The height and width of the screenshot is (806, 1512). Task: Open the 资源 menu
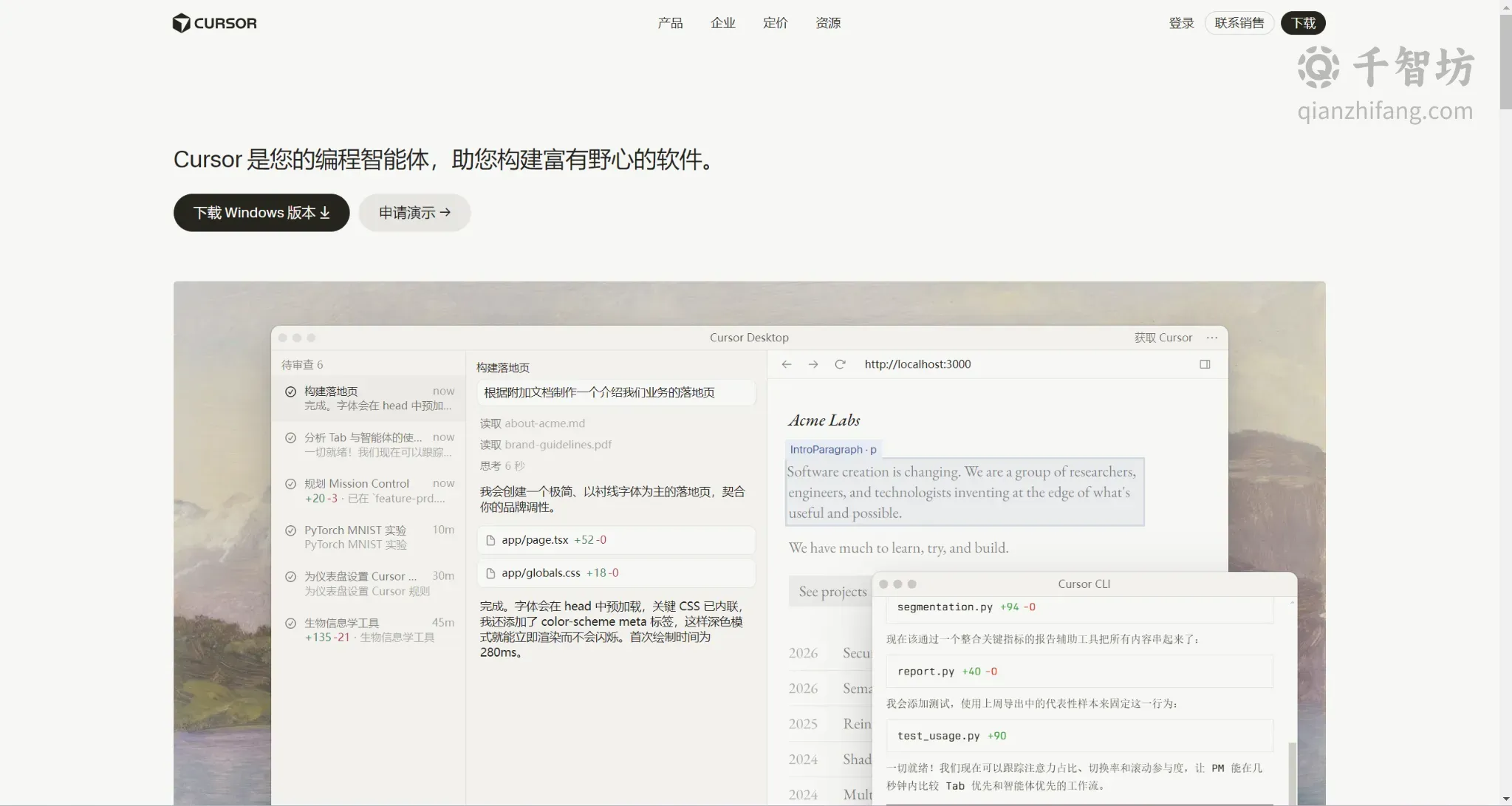coord(828,23)
